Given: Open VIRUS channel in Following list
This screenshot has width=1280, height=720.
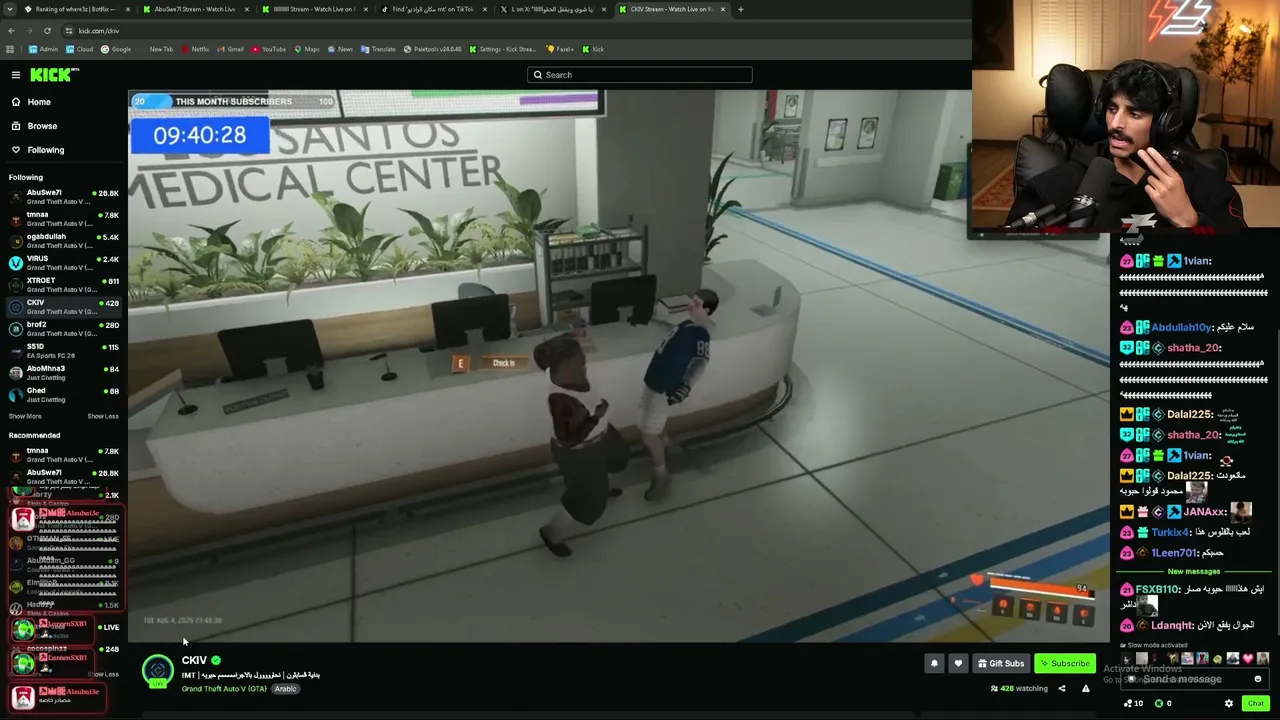Looking at the screenshot, I should (x=64, y=263).
